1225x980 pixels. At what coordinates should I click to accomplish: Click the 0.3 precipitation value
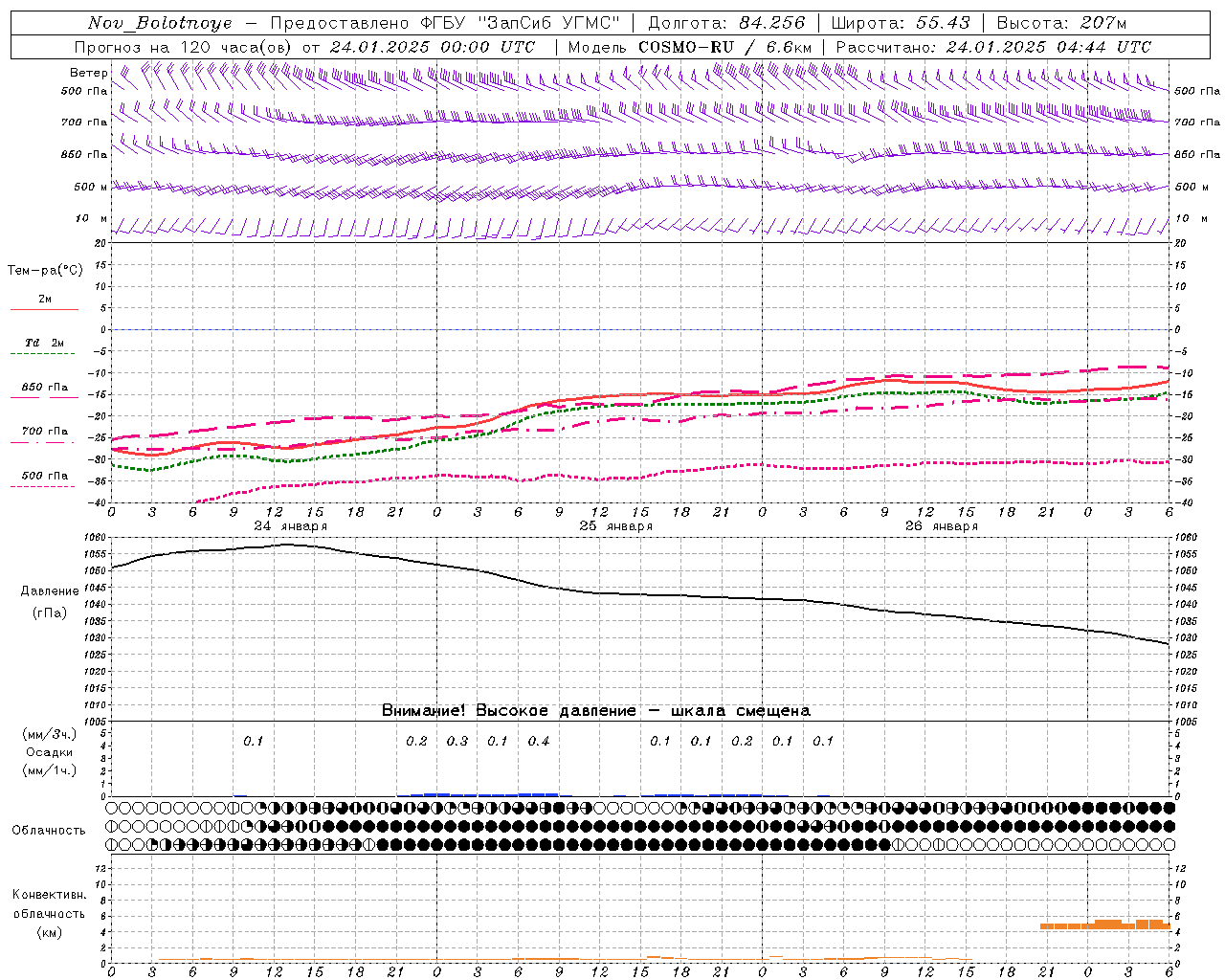click(457, 742)
